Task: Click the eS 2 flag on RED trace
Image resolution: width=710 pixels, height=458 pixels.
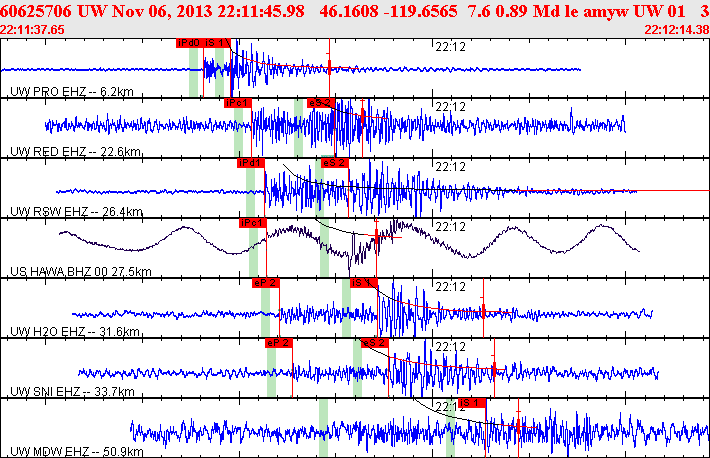Action: click(321, 103)
